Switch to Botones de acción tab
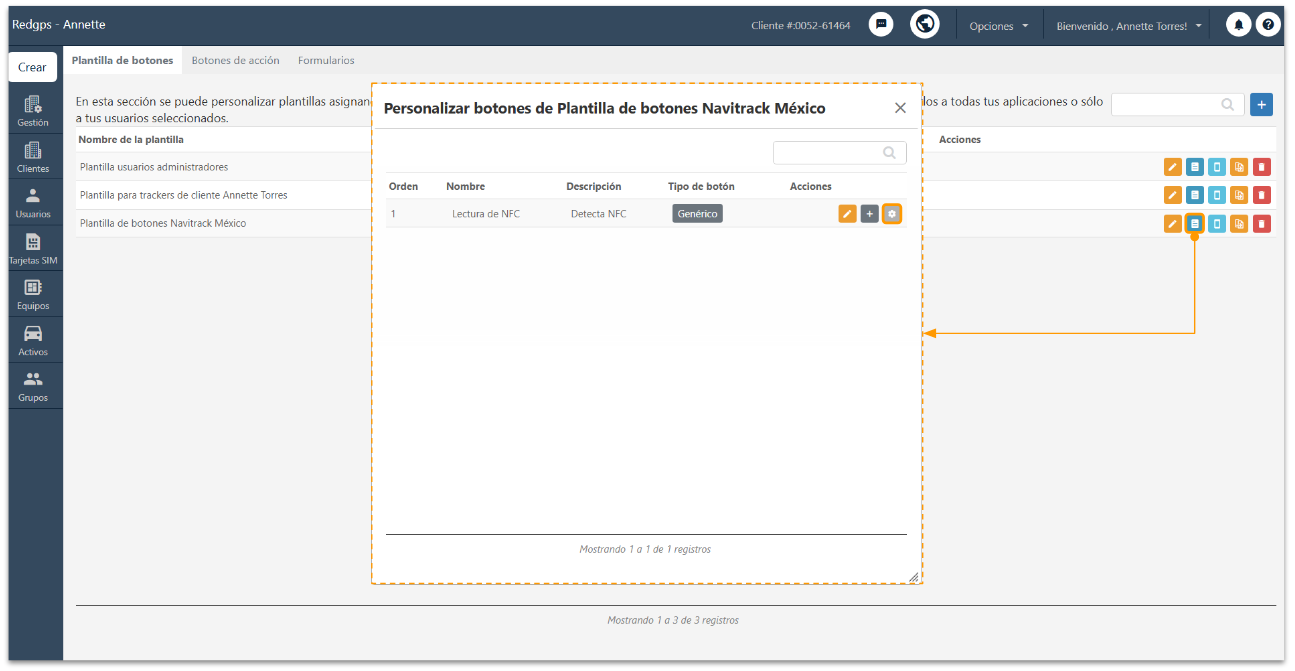The image size is (1295, 671). coord(235,61)
